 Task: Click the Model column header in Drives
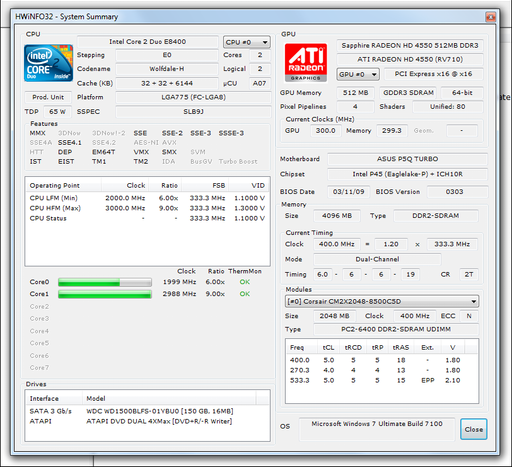[x=169, y=398]
